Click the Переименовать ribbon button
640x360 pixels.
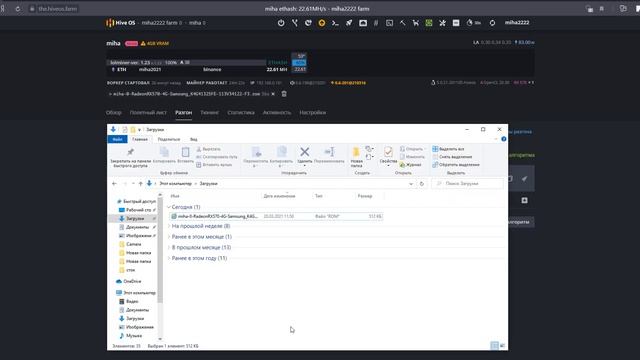tap(329, 156)
